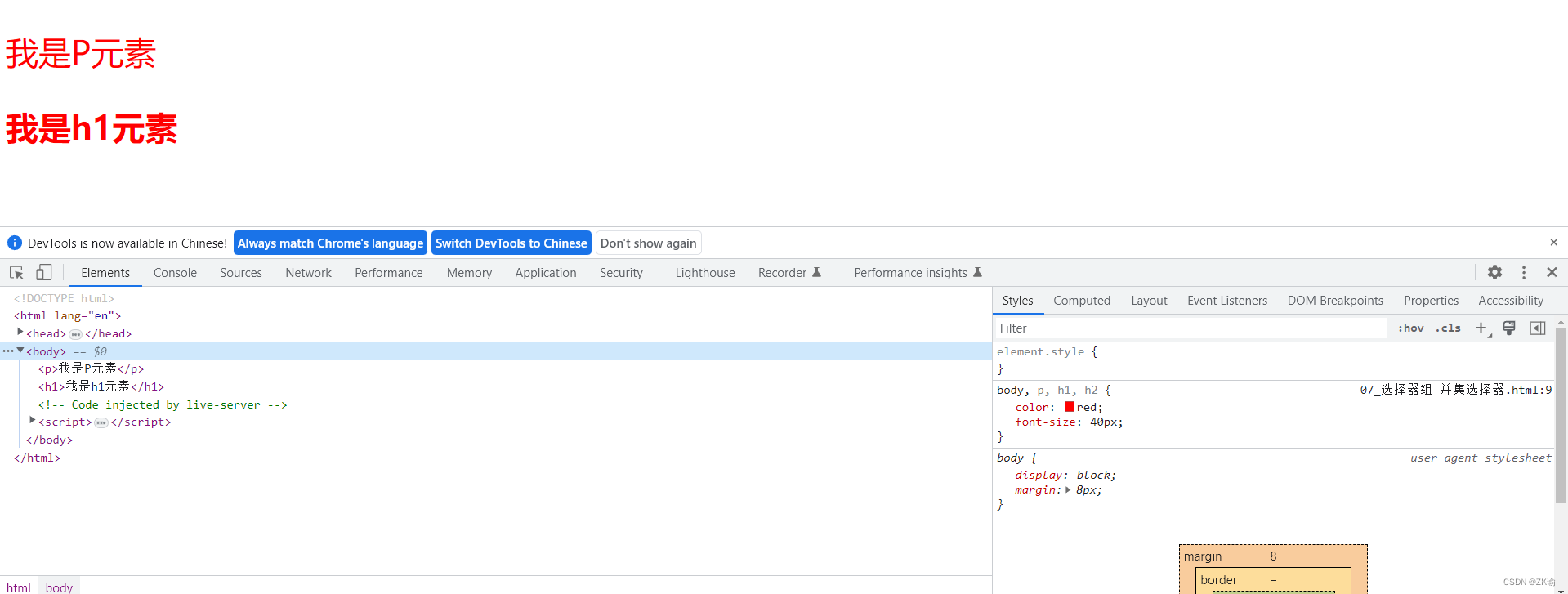
Task: Close the DevTools panel
Action: tap(1552, 273)
